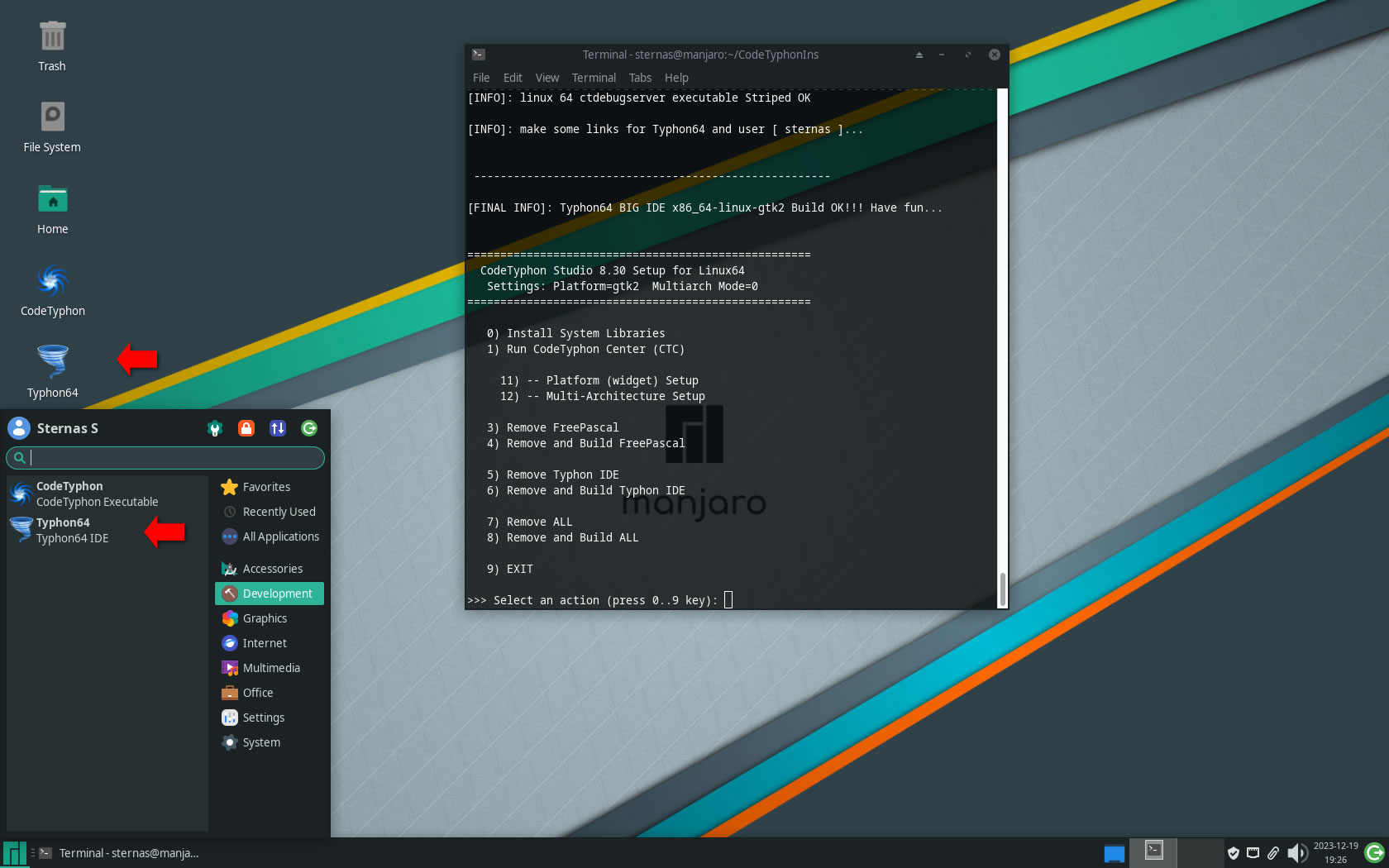Open the Home folder desktop icon
Image resolution: width=1389 pixels, height=868 pixels.
(x=52, y=209)
